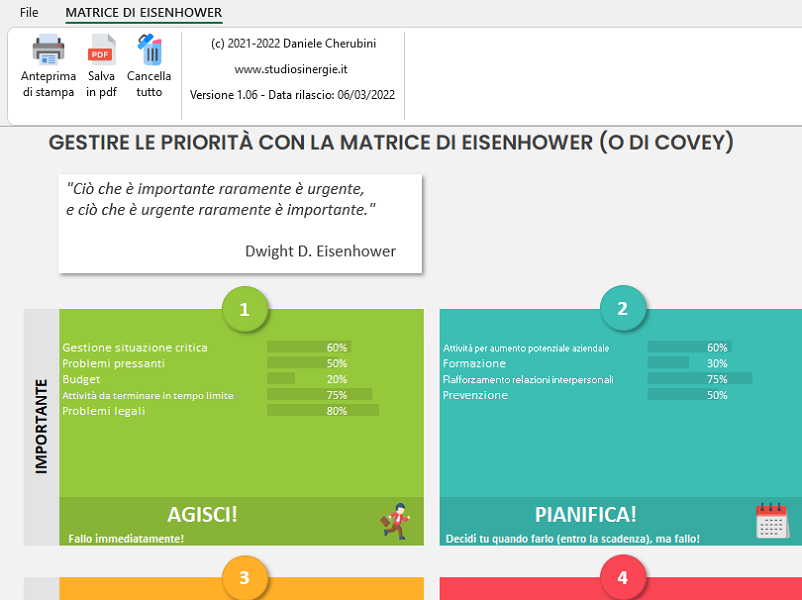Open the Anteprima di stampa printer icon
Viewport: 802px width, 600px height.
pyautogui.click(x=48, y=50)
